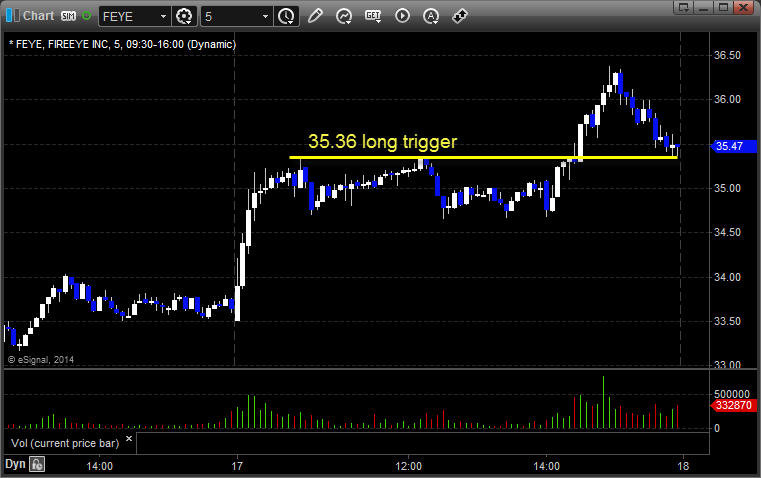Click the 36.50 price axis label
Viewport: 761px width, 478px height.
tap(727, 55)
